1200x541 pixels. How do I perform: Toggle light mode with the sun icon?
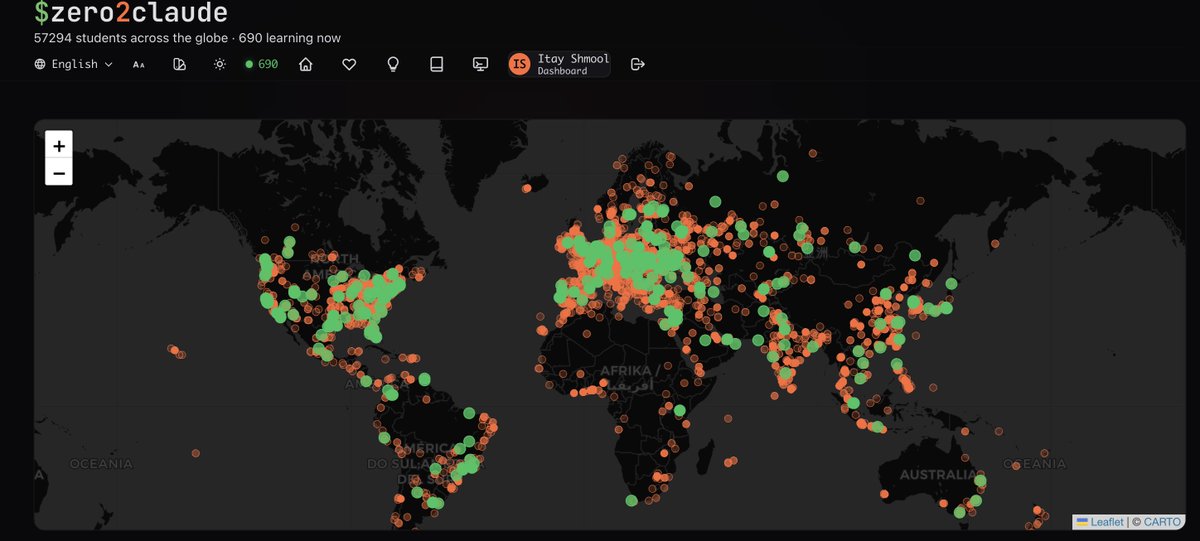tap(220, 64)
